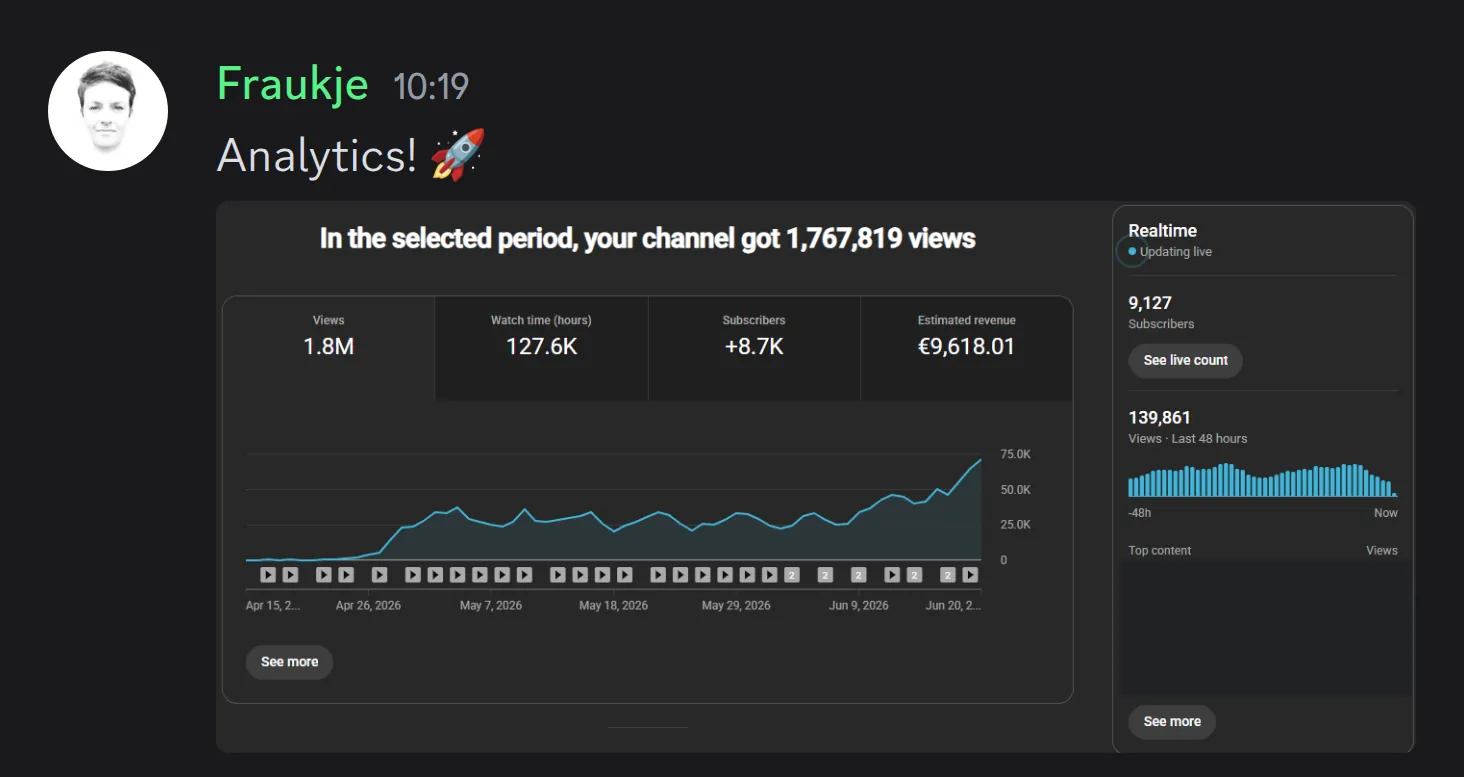Click the Realtime panel heading

[1163, 231]
